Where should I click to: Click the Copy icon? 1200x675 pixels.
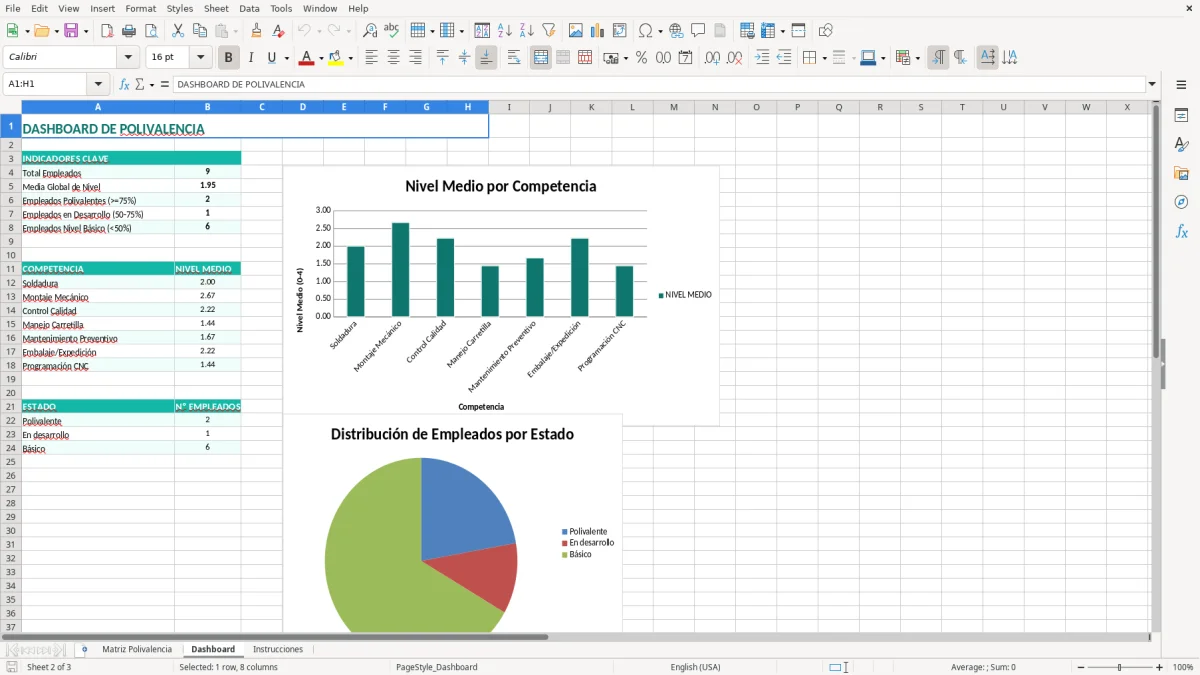[x=200, y=31]
